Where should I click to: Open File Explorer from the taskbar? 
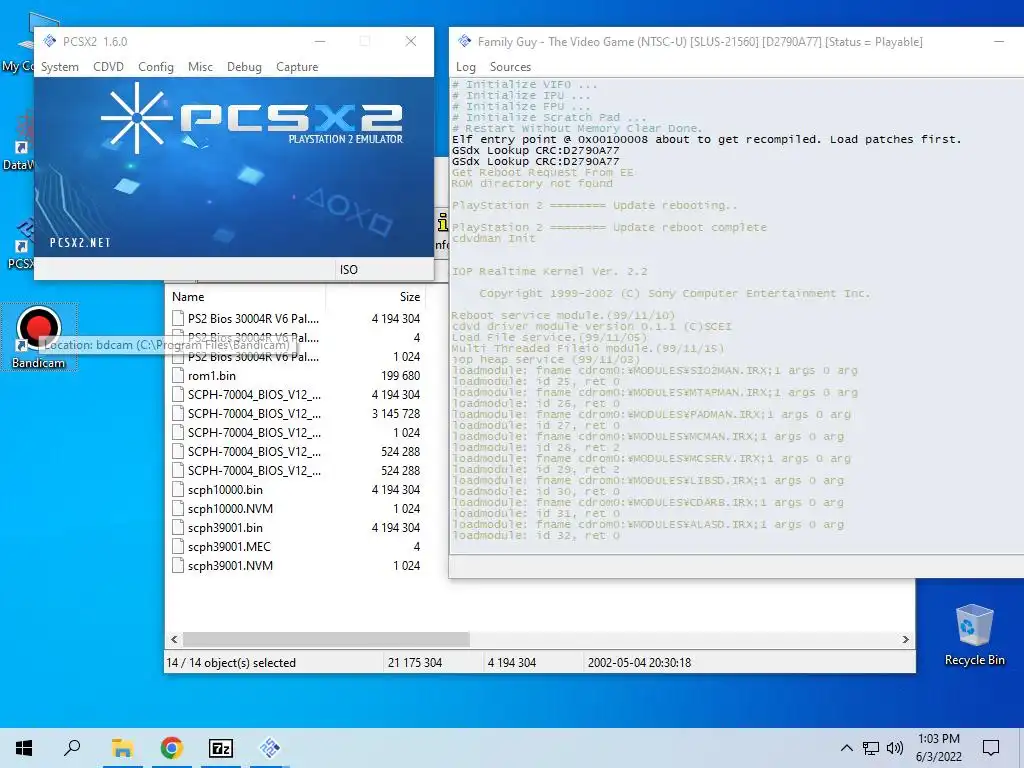pyautogui.click(x=122, y=748)
